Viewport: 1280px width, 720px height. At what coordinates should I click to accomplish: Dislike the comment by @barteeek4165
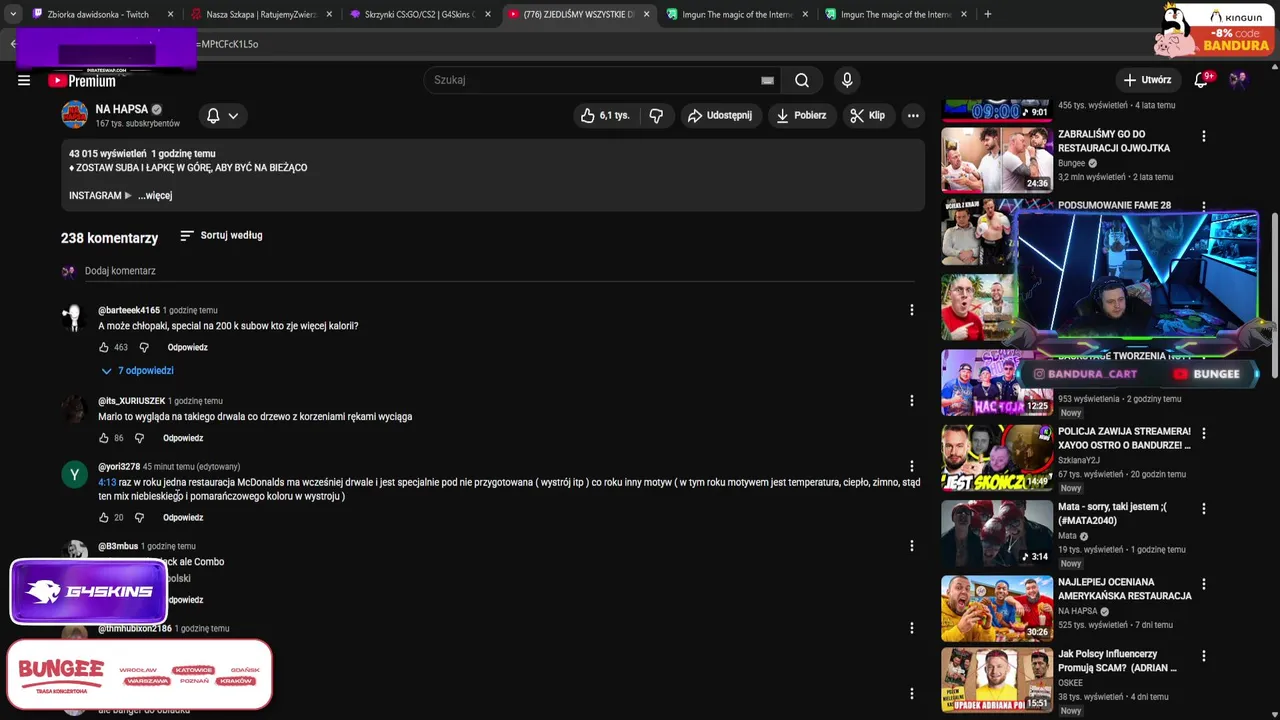(x=144, y=348)
